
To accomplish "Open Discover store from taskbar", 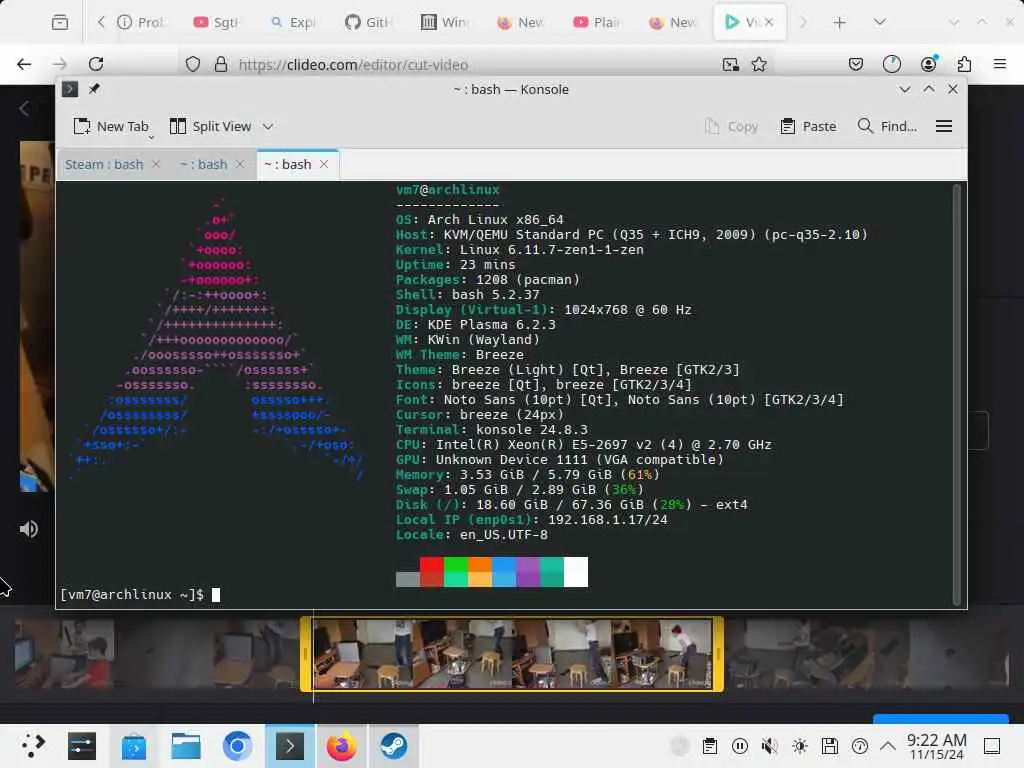I will tap(134, 746).
